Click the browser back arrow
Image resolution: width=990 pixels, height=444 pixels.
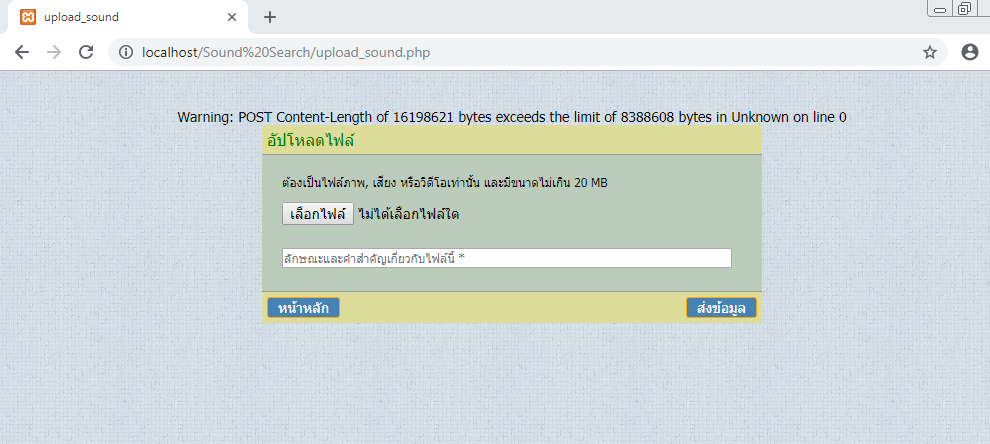click(x=22, y=52)
